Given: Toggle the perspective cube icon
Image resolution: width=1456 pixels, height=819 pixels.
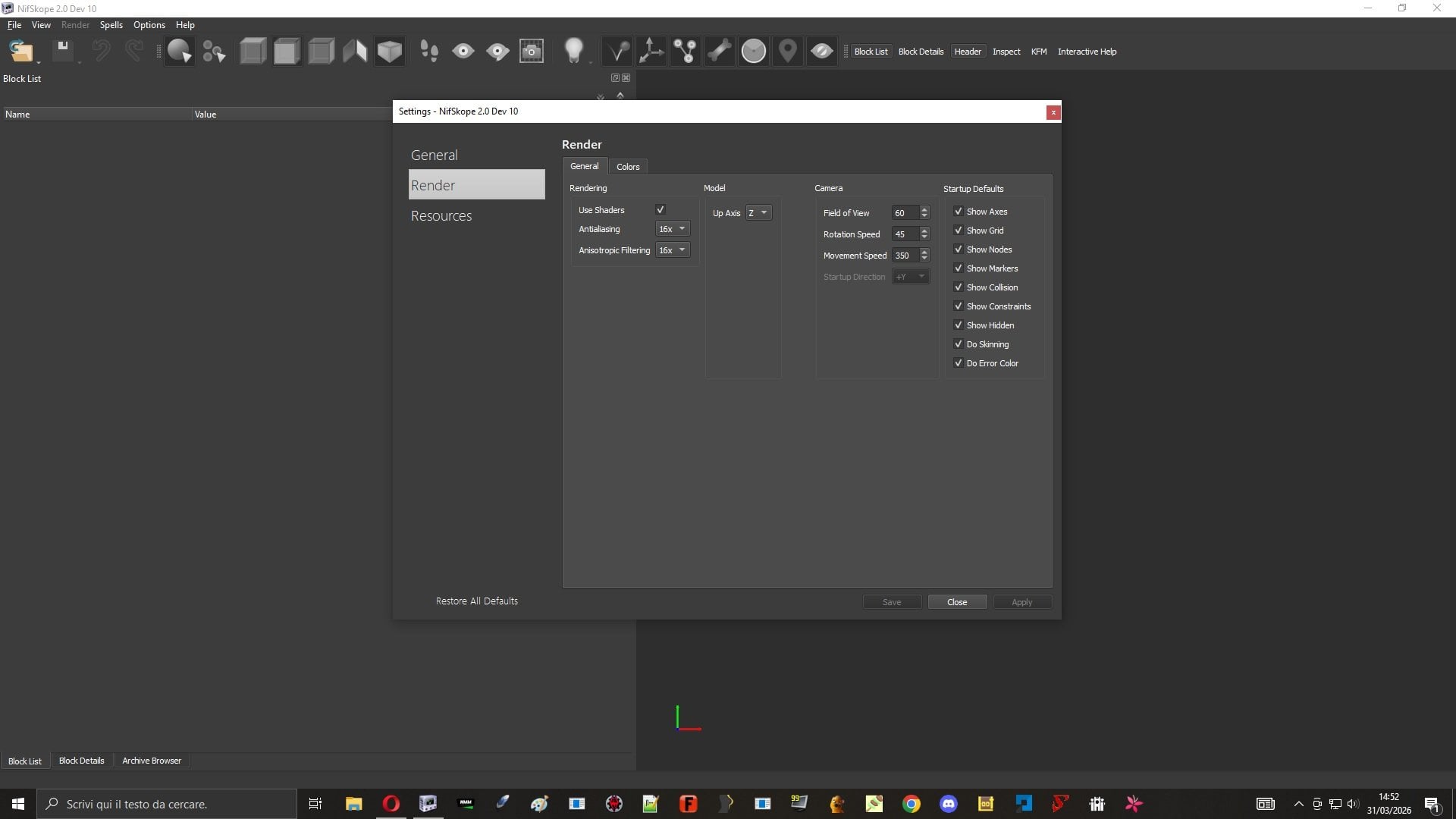Looking at the screenshot, I should [390, 52].
